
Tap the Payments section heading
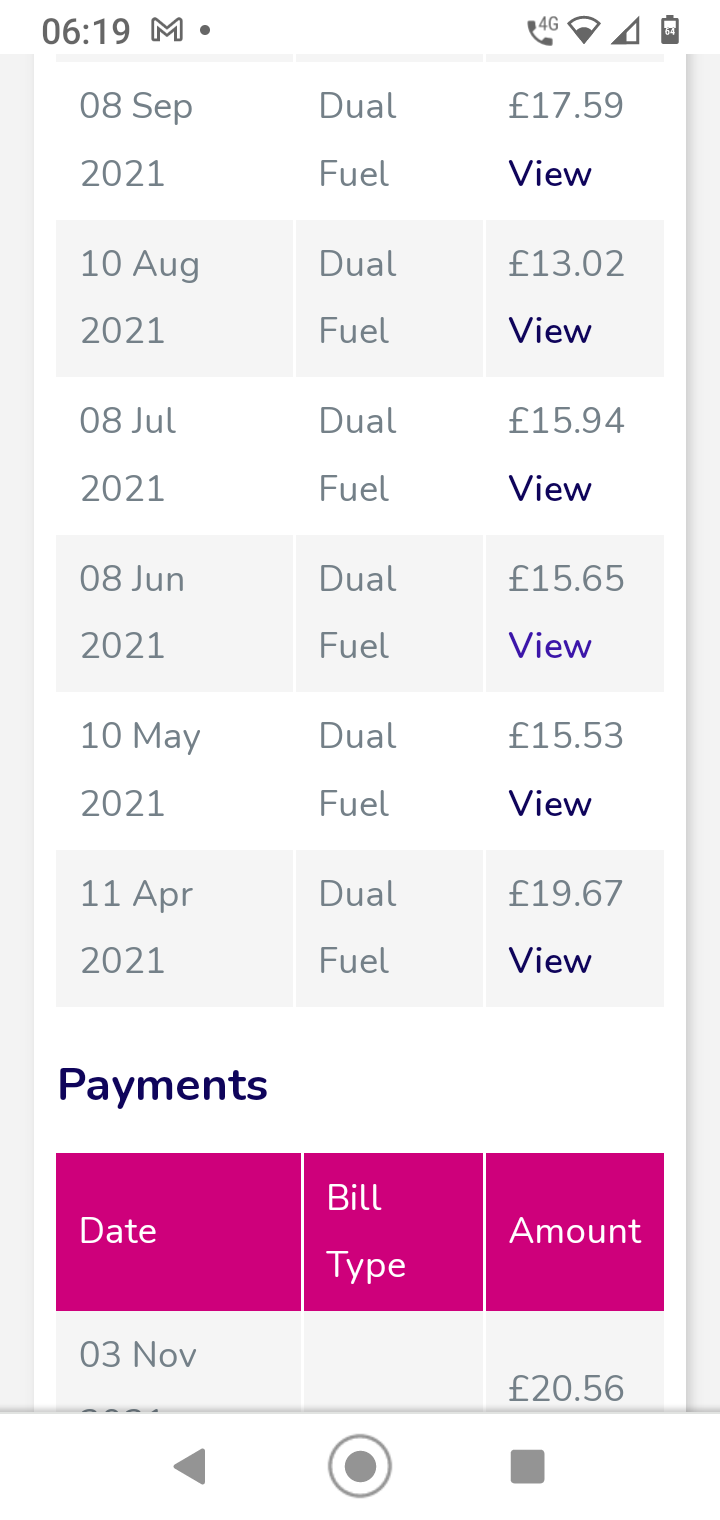pos(163,1085)
